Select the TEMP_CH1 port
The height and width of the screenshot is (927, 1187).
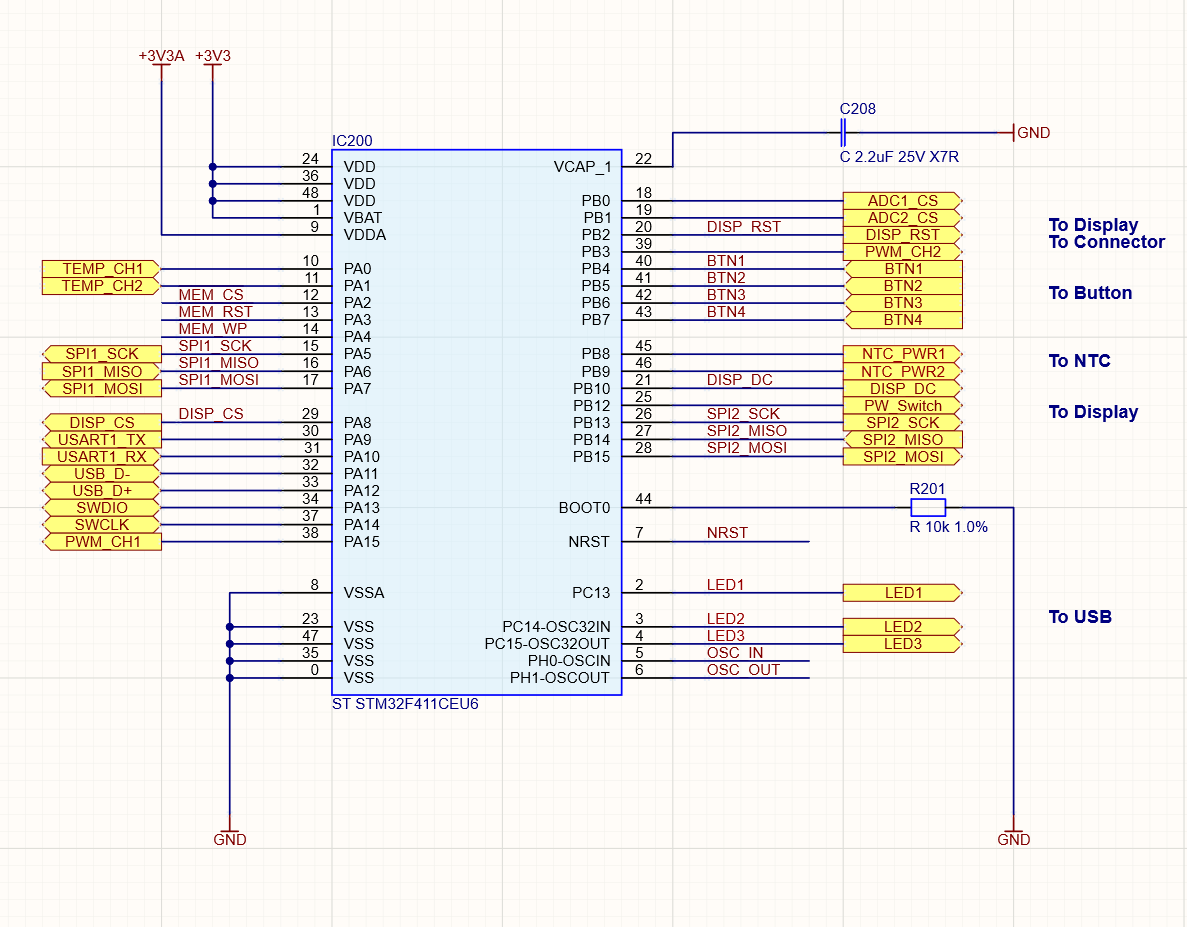[101, 269]
